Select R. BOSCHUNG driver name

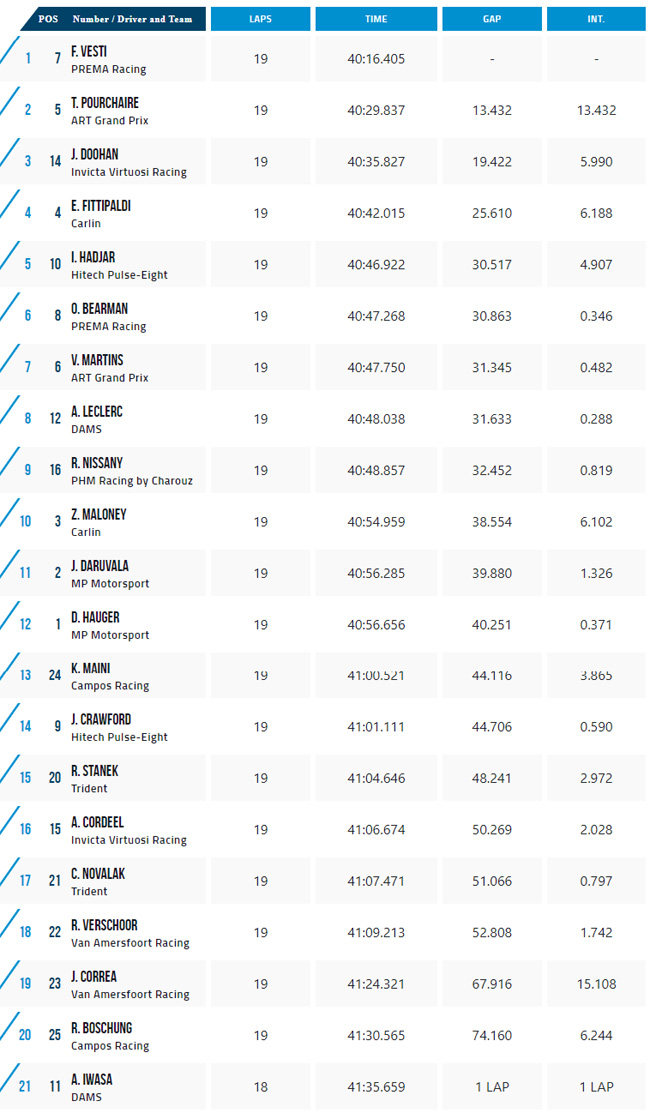(101, 1028)
